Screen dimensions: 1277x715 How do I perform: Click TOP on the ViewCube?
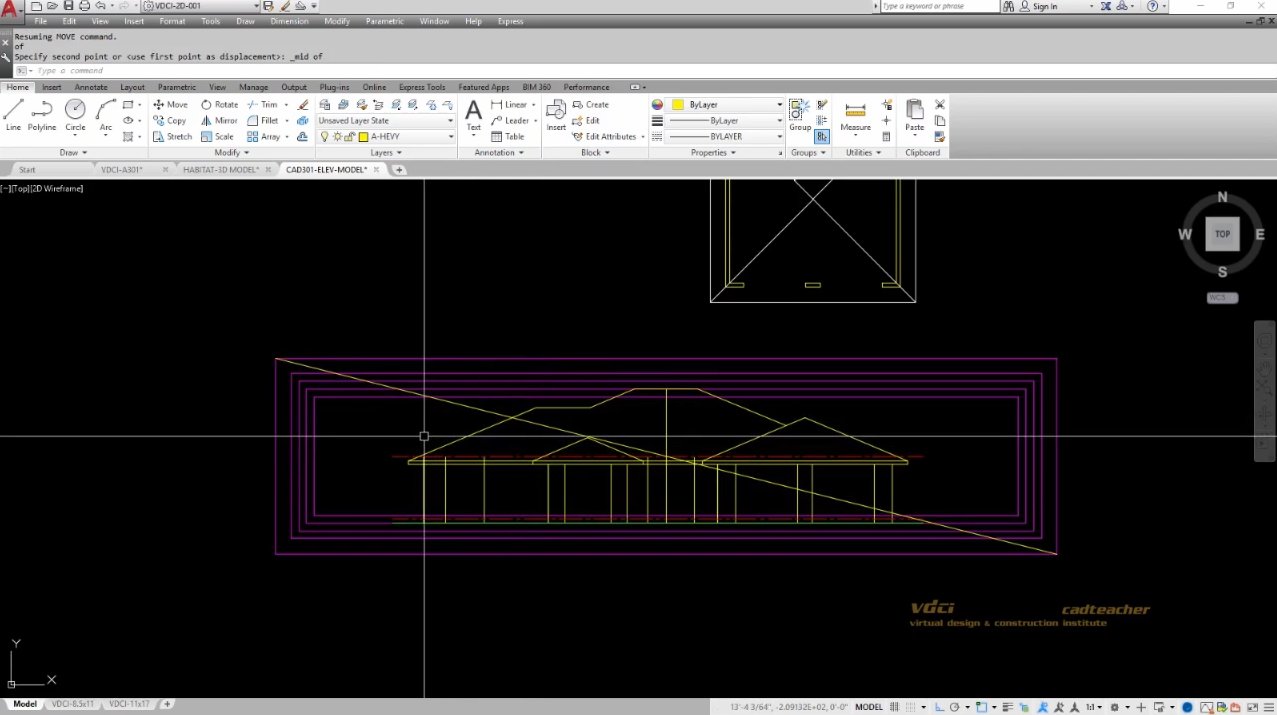coord(1222,233)
